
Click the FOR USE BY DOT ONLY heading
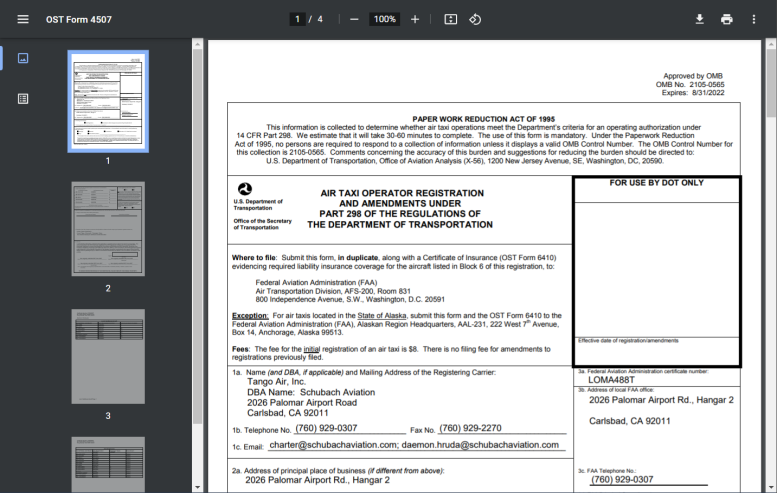[657, 183]
